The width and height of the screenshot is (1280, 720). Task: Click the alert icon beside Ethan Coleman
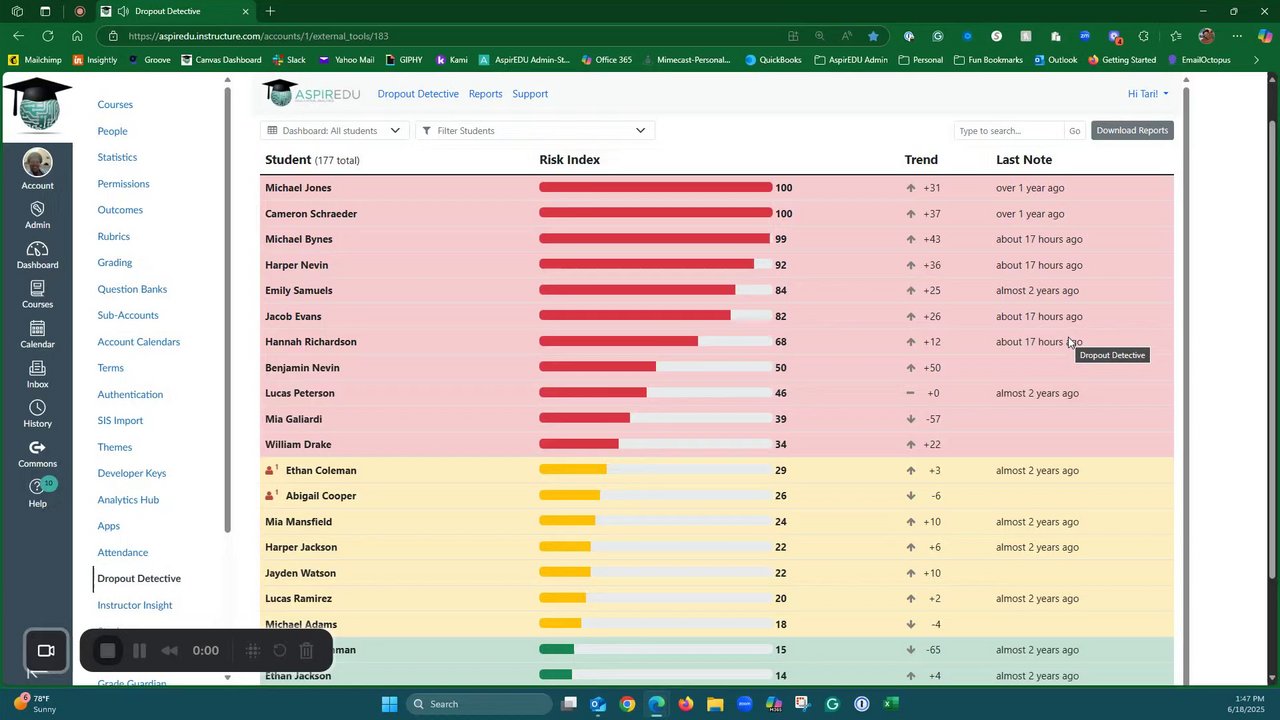click(x=270, y=470)
